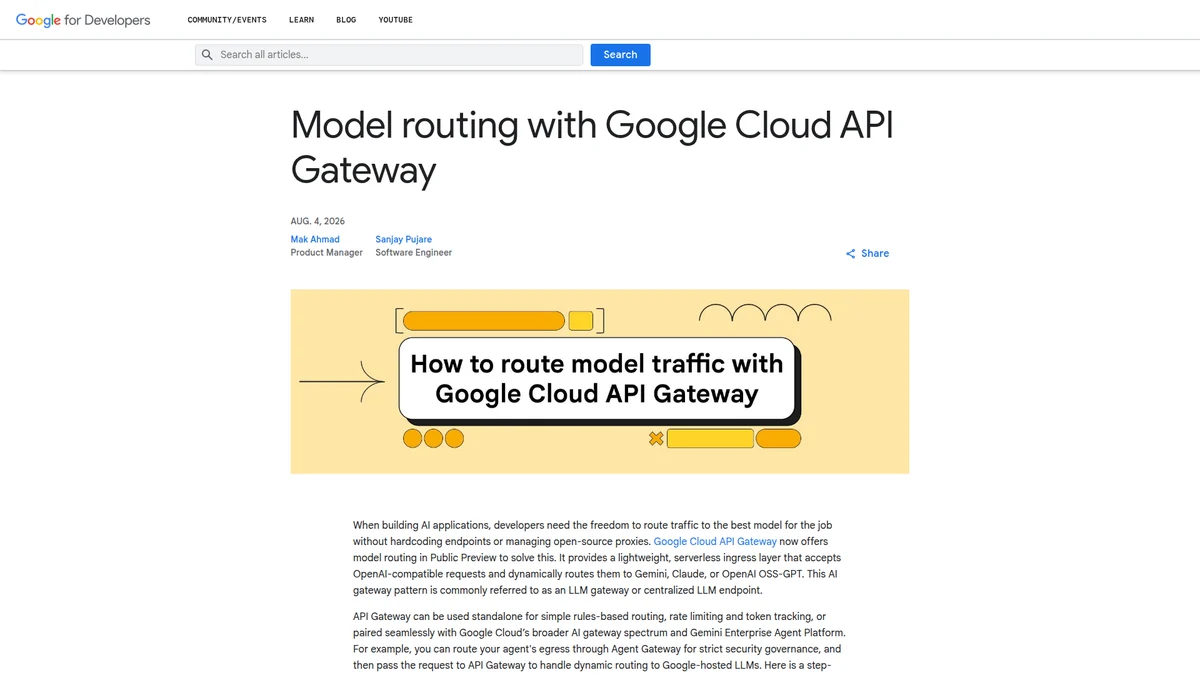This screenshot has width=1200, height=675.
Task: Open the Google for Developers logo home
Action: coord(83,20)
